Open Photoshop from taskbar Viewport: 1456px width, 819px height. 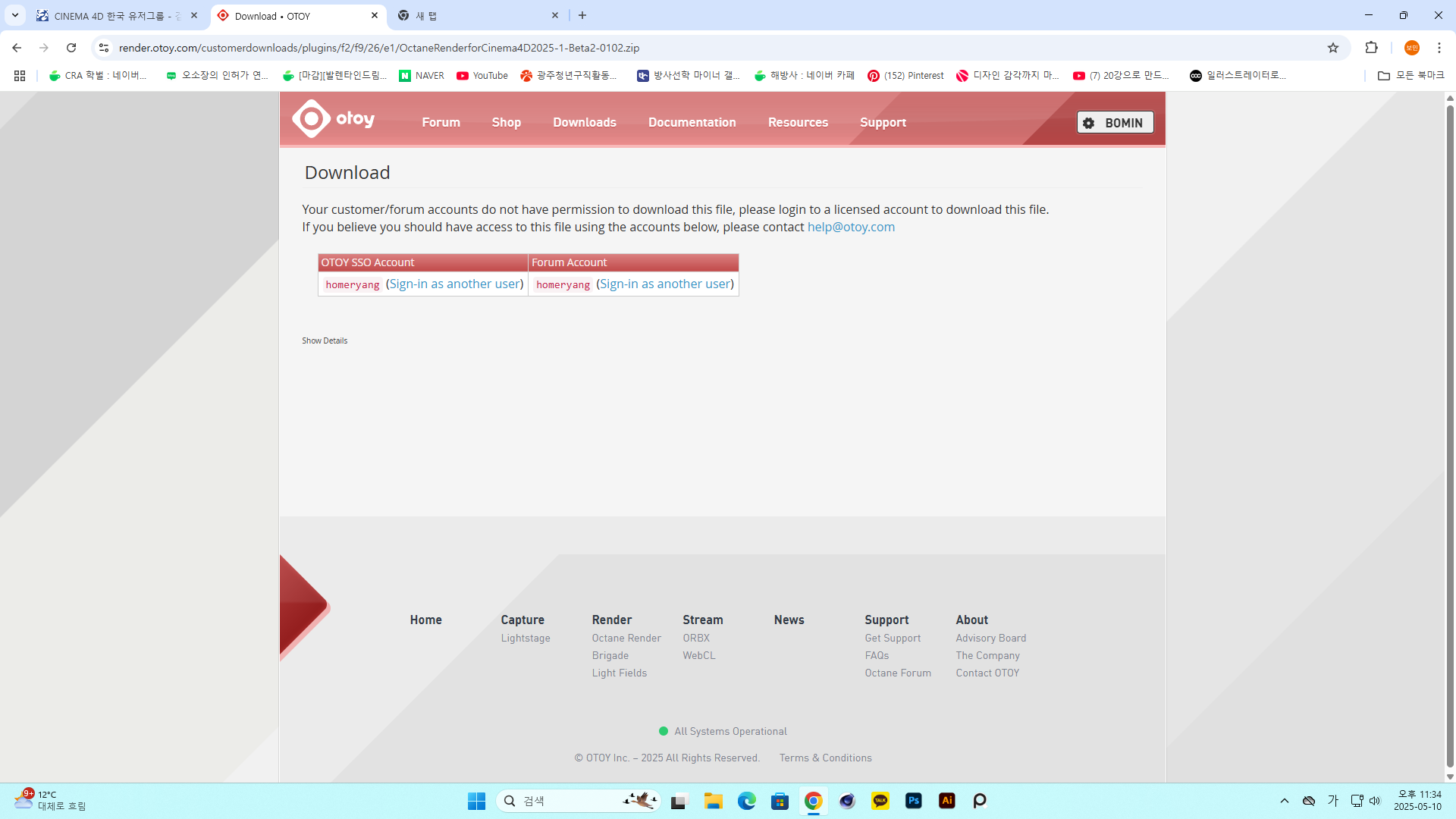[914, 801]
